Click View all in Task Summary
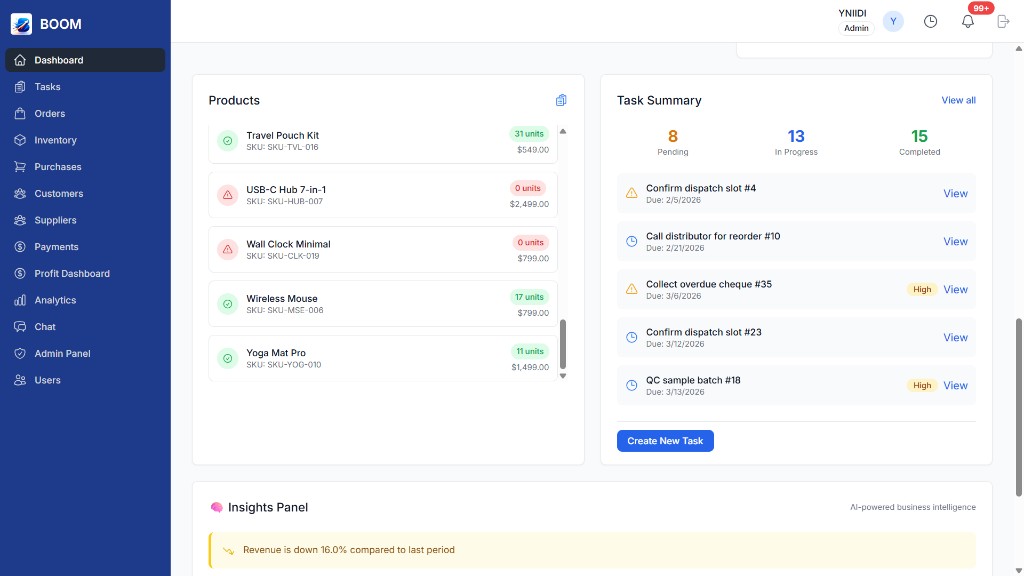Screen dimensions: 1024x576 pos(958,100)
